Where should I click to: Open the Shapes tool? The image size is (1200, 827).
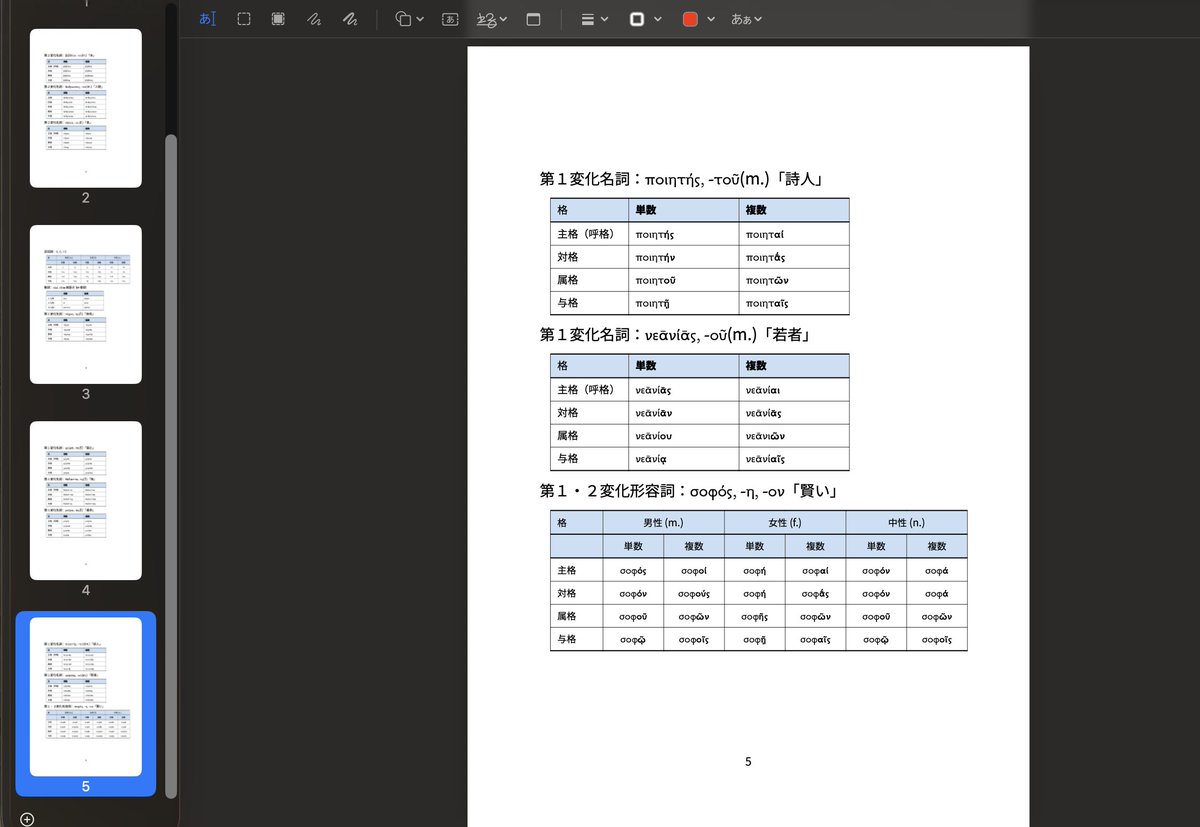(x=403, y=19)
